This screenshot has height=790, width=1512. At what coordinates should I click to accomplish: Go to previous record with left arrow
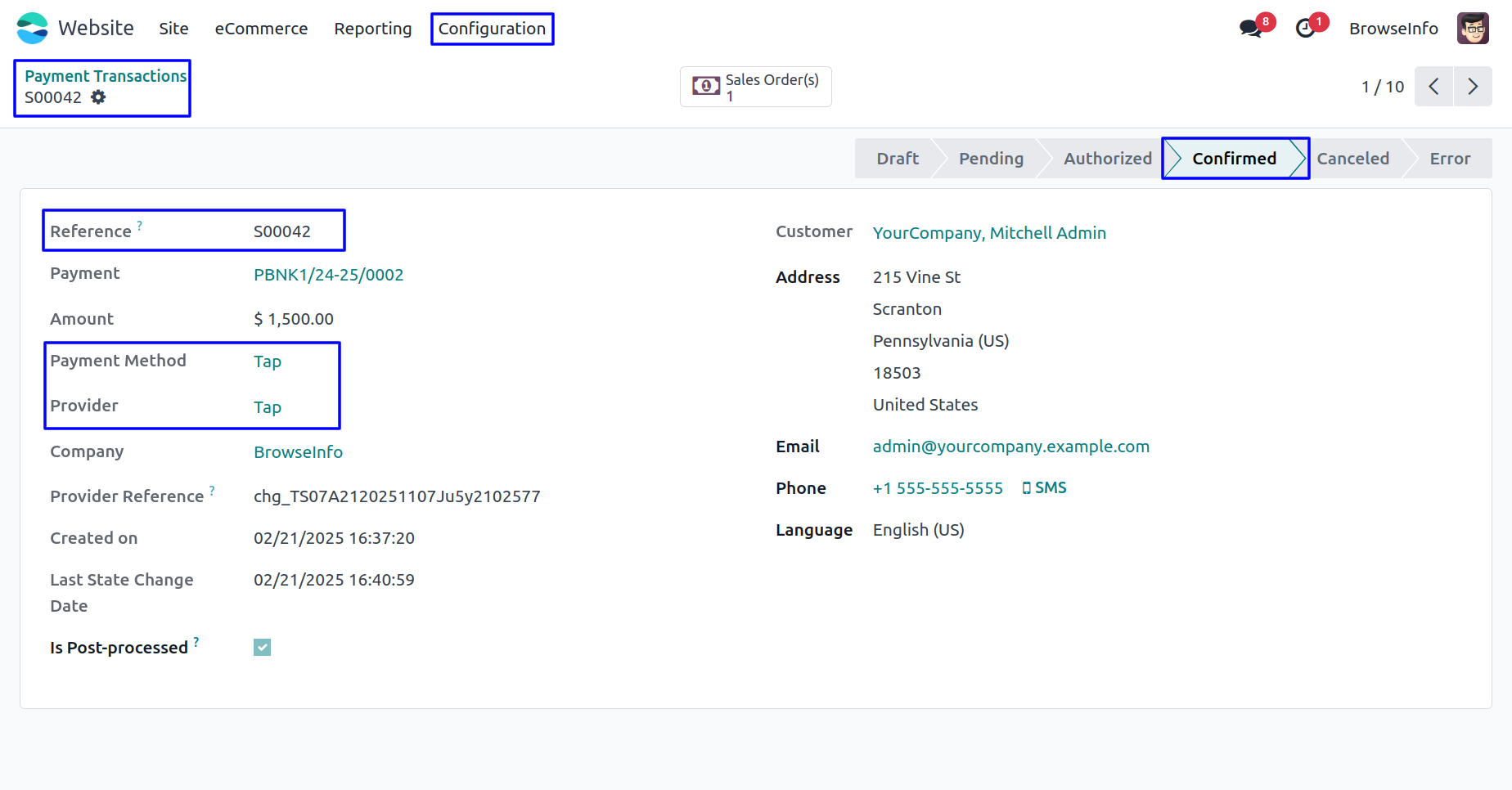coord(1433,87)
